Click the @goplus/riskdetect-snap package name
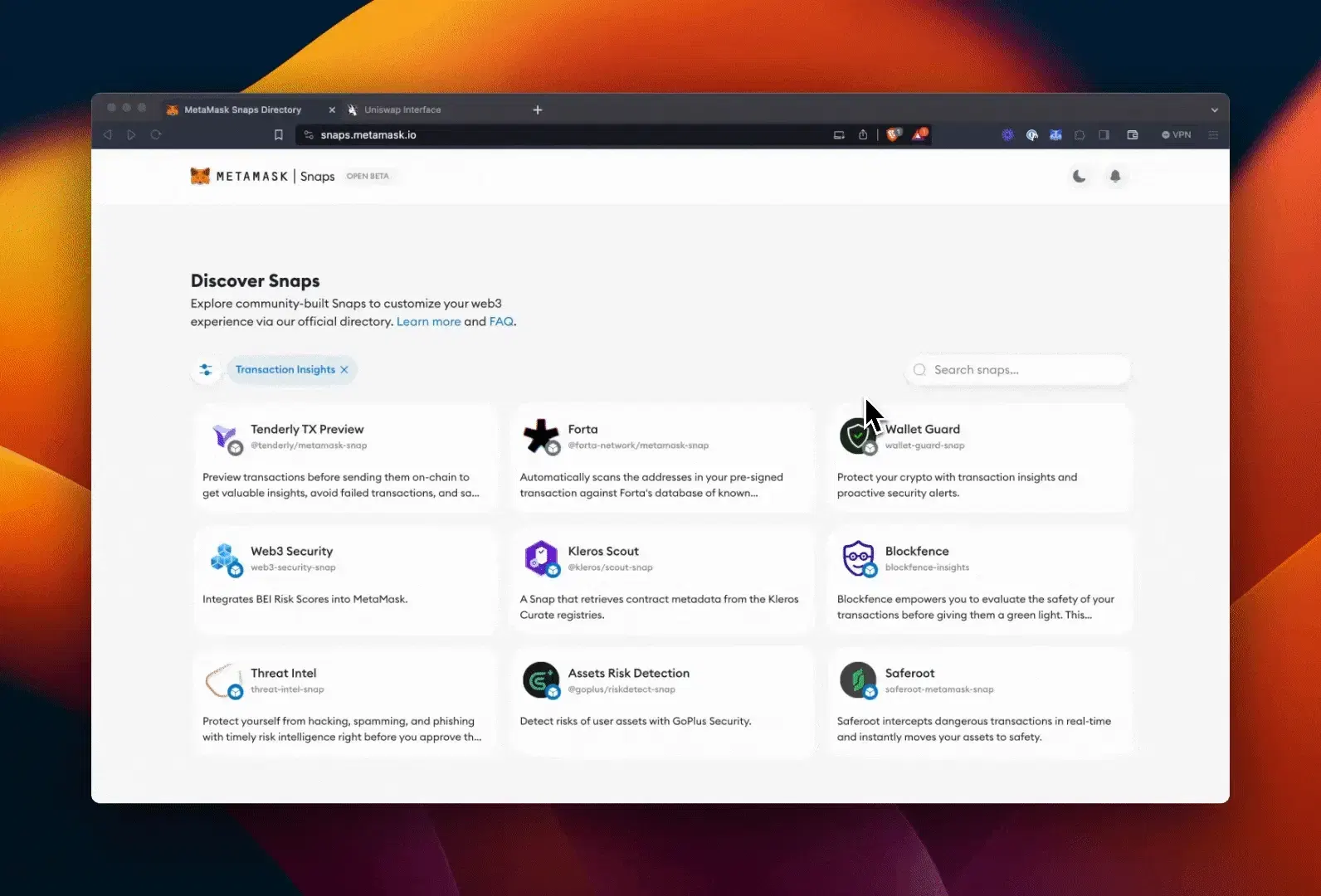Viewport: 1321px width, 896px height. [622, 689]
